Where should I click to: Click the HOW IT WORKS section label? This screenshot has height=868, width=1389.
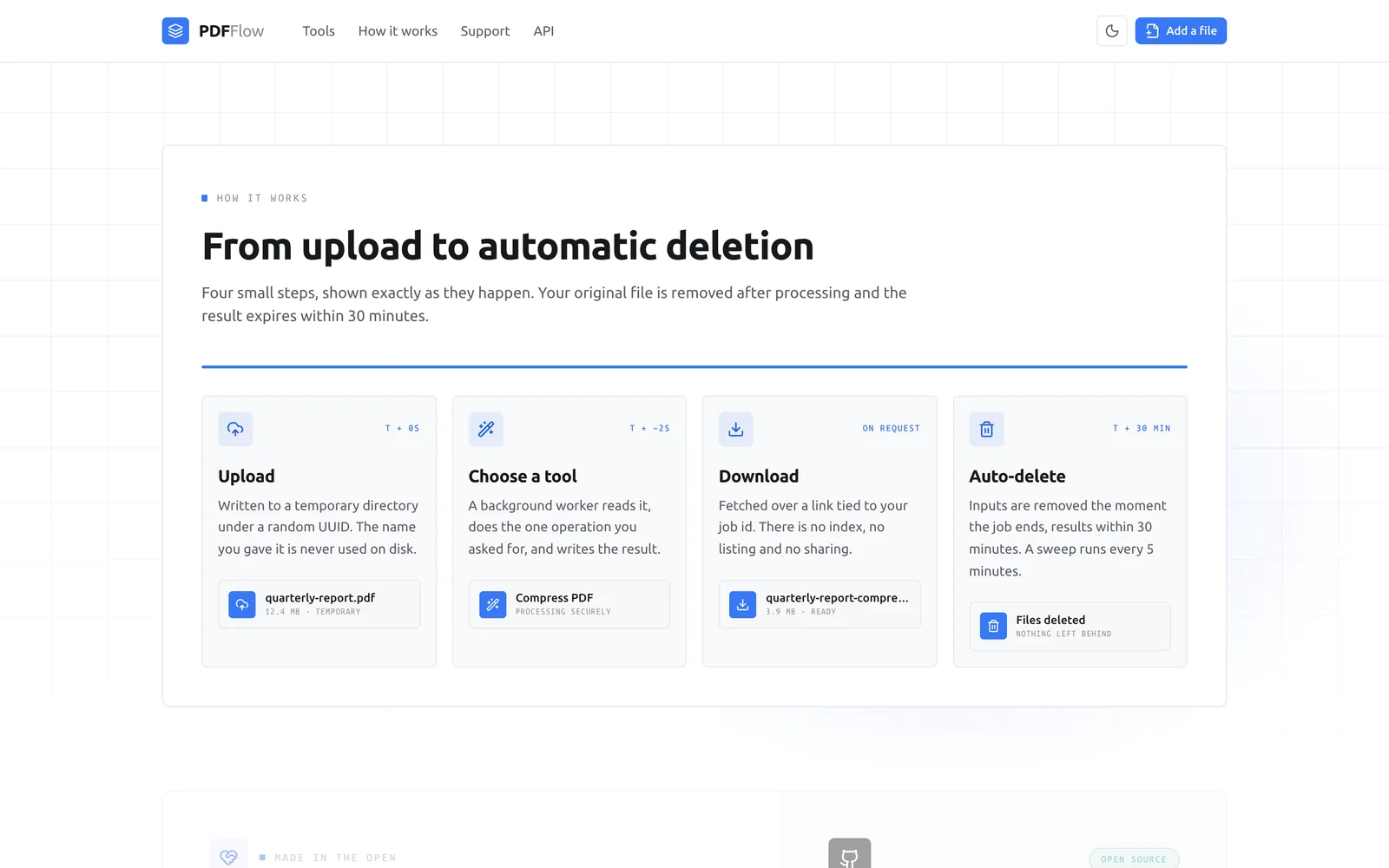[262, 199]
